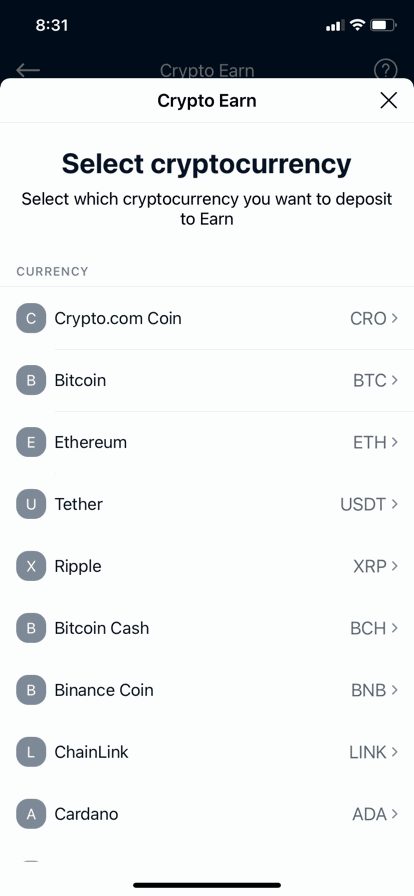This screenshot has height=896, width=414.
Task: Go back using the arrow icon
Action: [28, 70]
